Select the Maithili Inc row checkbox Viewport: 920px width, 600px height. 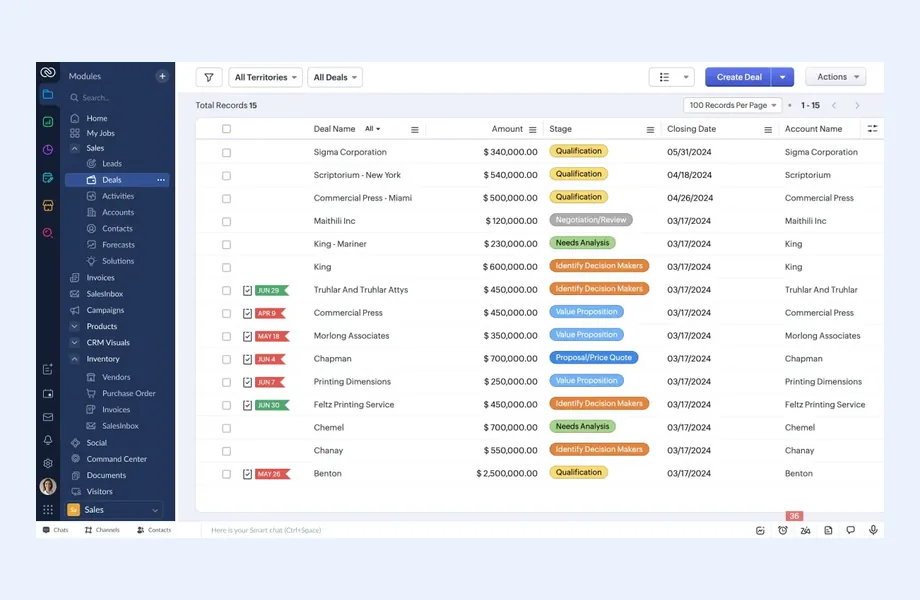pos(226,221)
